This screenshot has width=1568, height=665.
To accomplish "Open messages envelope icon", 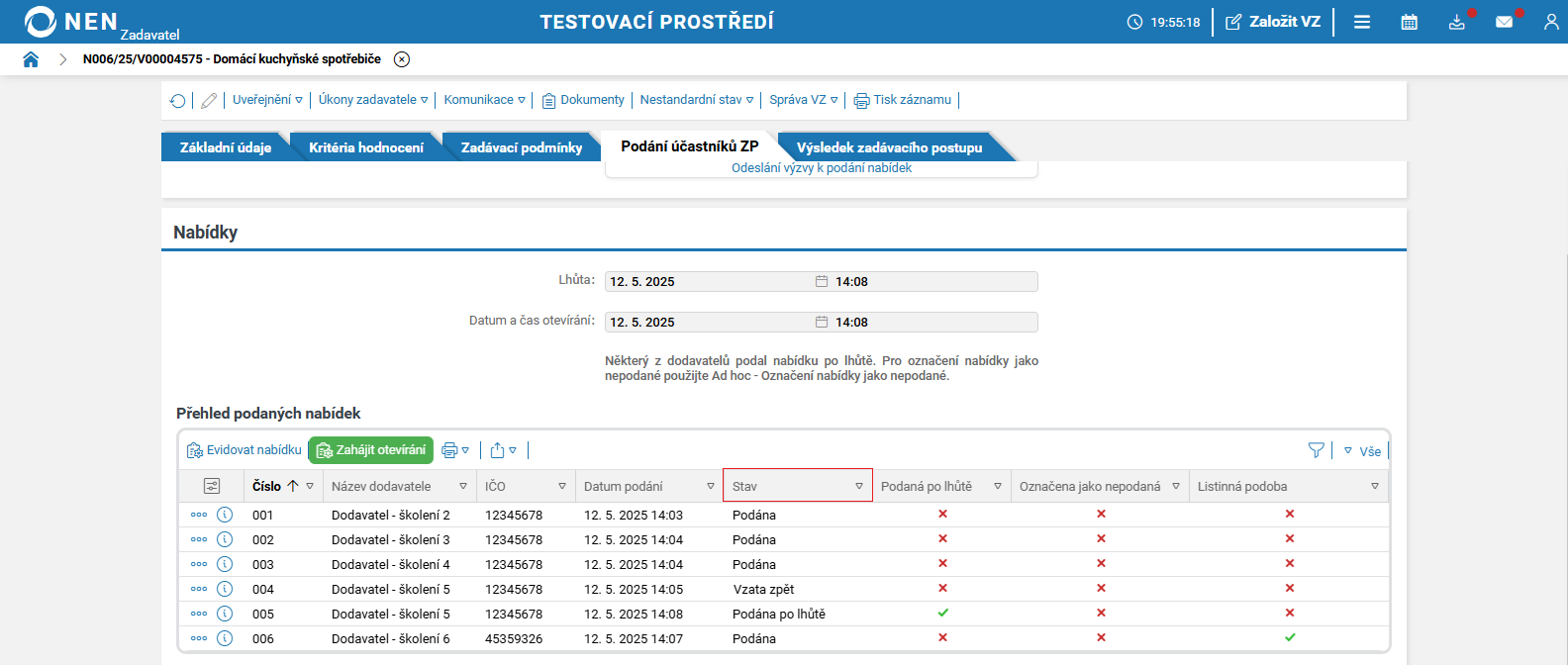I will coord(1505,22).
